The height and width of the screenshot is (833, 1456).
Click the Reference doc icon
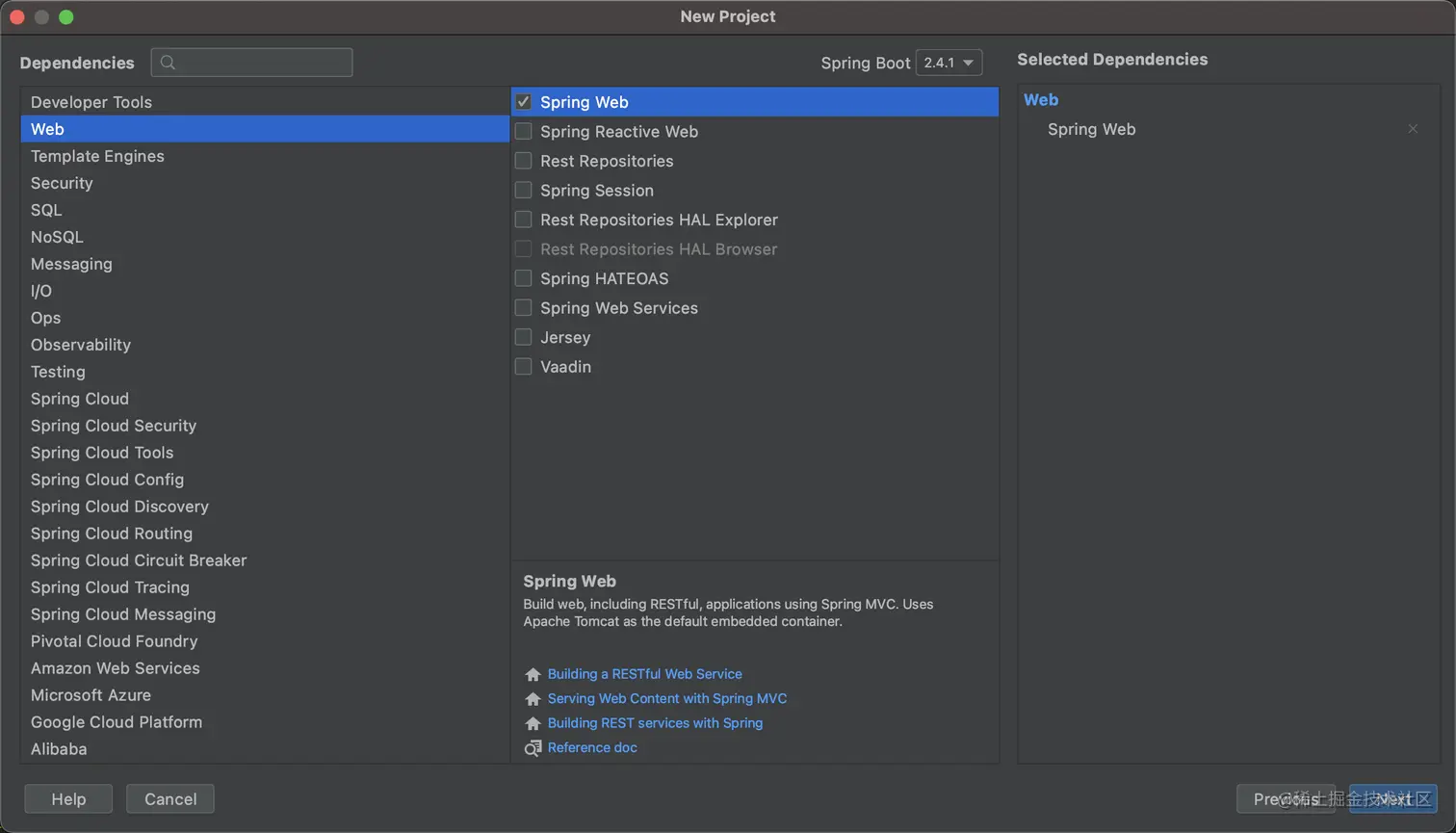coord(533,748)
